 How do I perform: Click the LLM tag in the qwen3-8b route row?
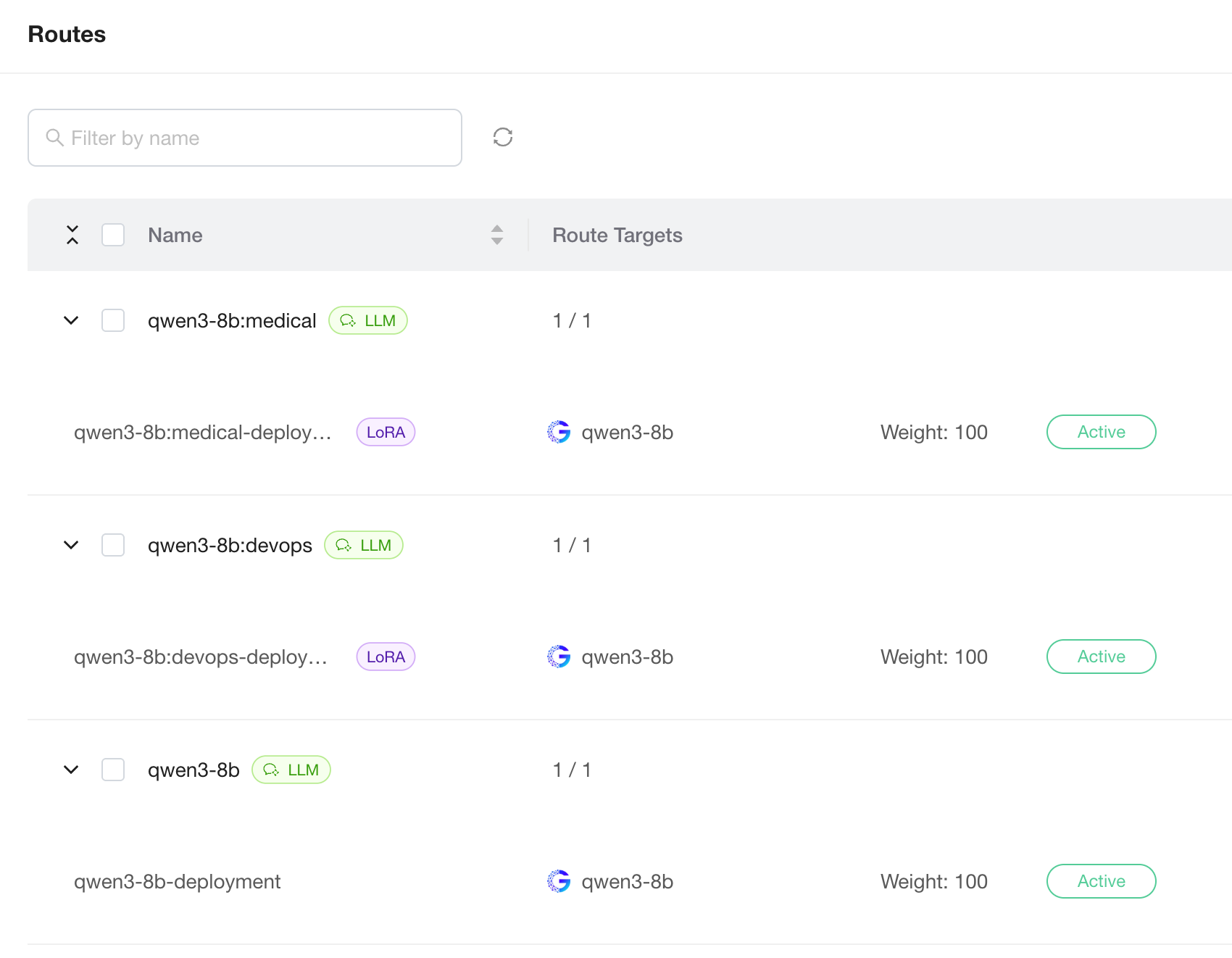tap(291, 770)
